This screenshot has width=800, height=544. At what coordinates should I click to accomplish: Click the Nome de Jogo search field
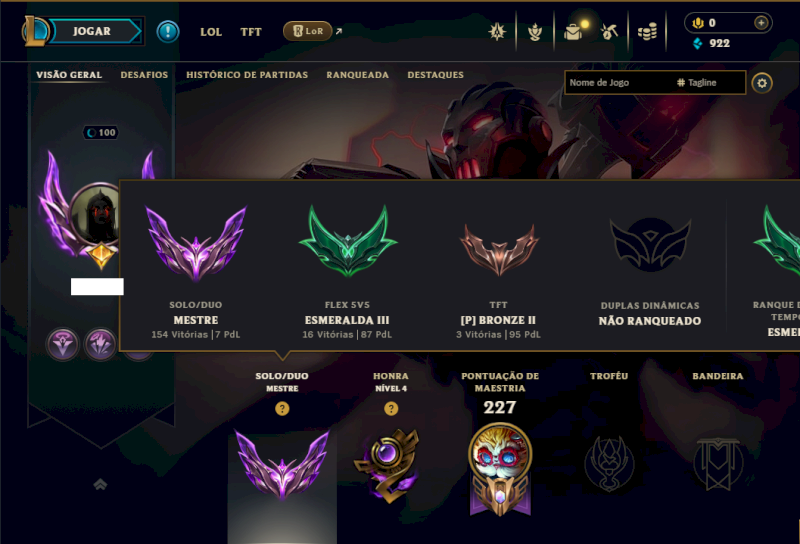[655, 83]
